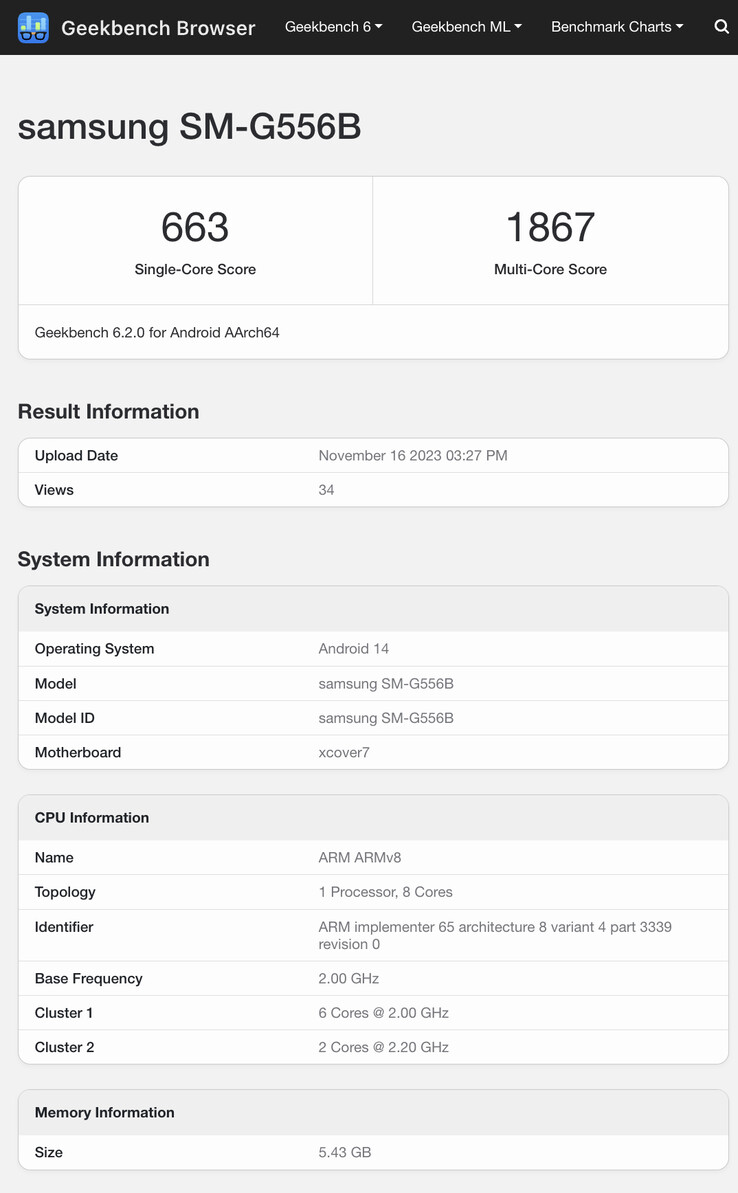Screen dimensions: 738x1193
Task: Expand the Geekbench 6 dropdown menu
Action: coord(333,27)
